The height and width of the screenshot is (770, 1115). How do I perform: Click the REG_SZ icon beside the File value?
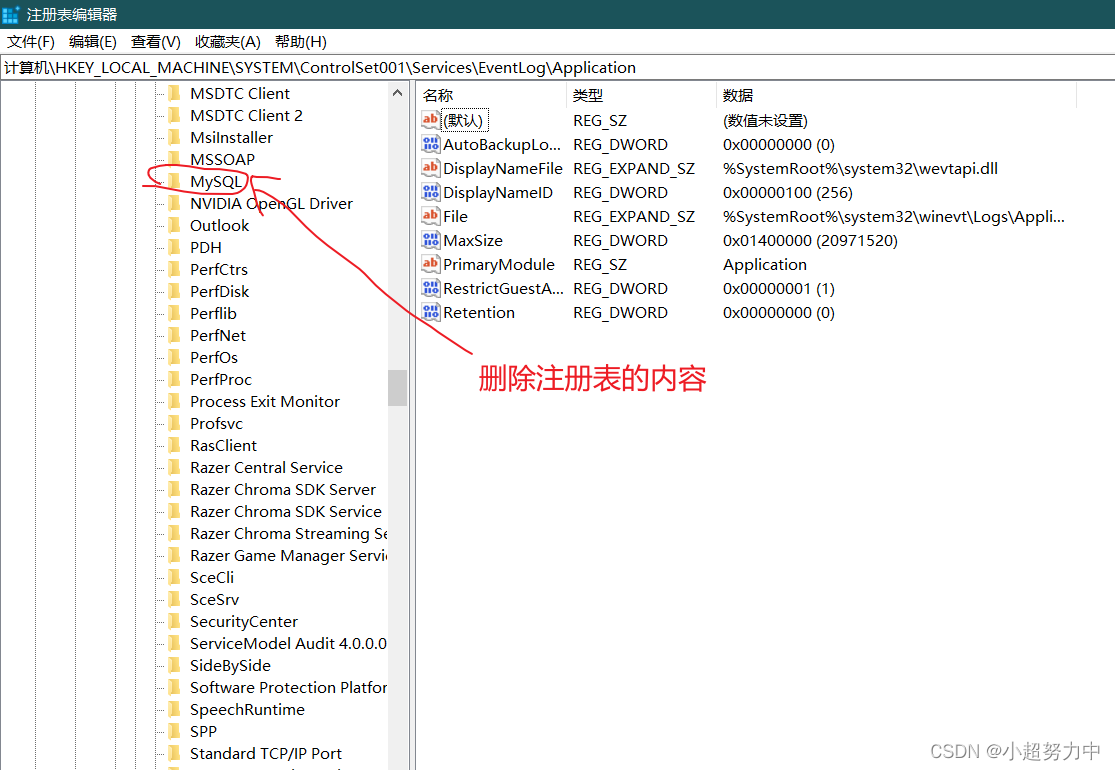[x=430, y=216]
